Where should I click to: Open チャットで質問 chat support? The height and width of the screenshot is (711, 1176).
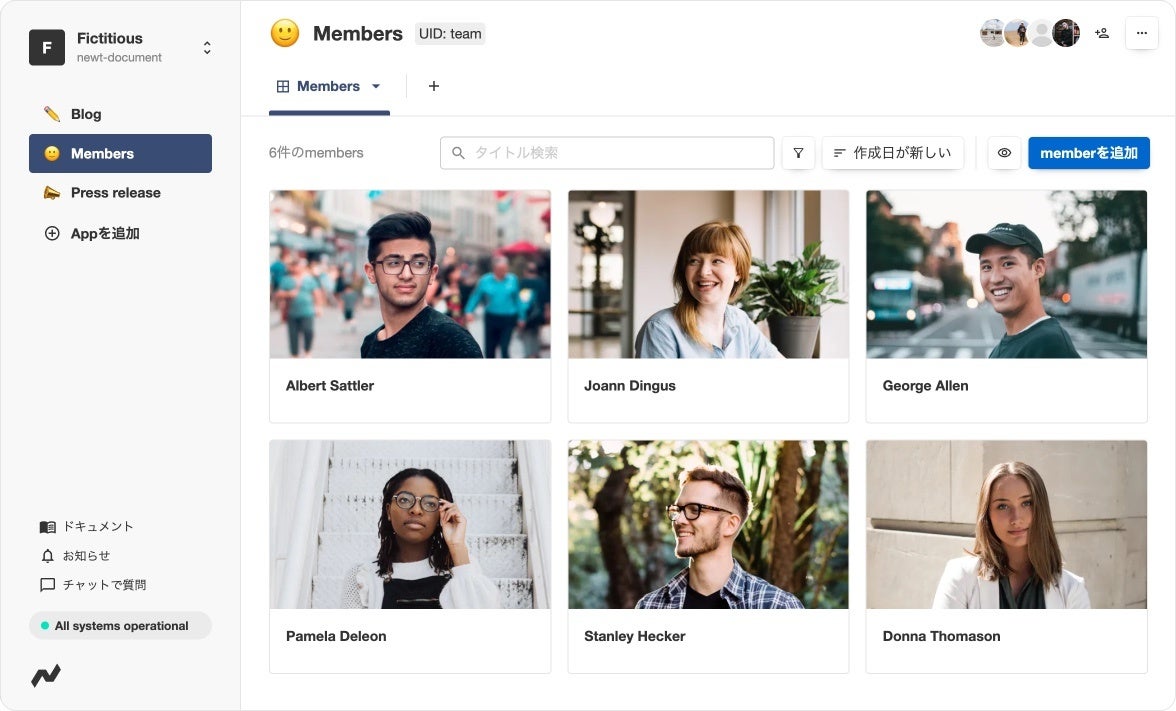(x=93, y=585)
